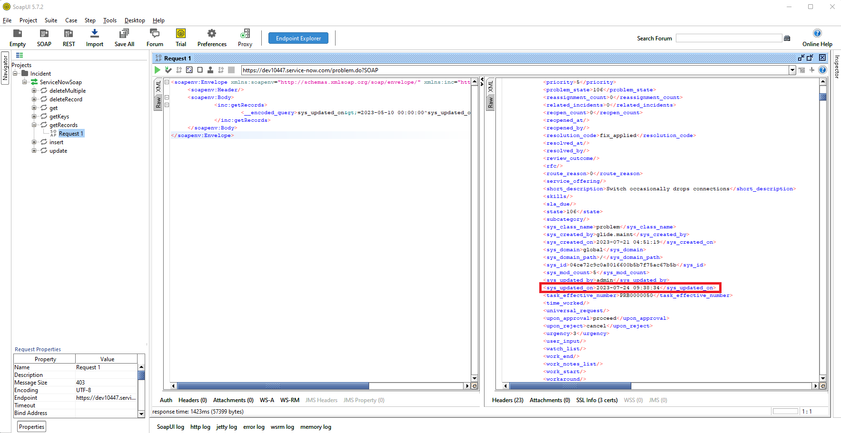Click the Incident project folder icon
The height and width of the screenshot is (433, 841).
point(25,74)
